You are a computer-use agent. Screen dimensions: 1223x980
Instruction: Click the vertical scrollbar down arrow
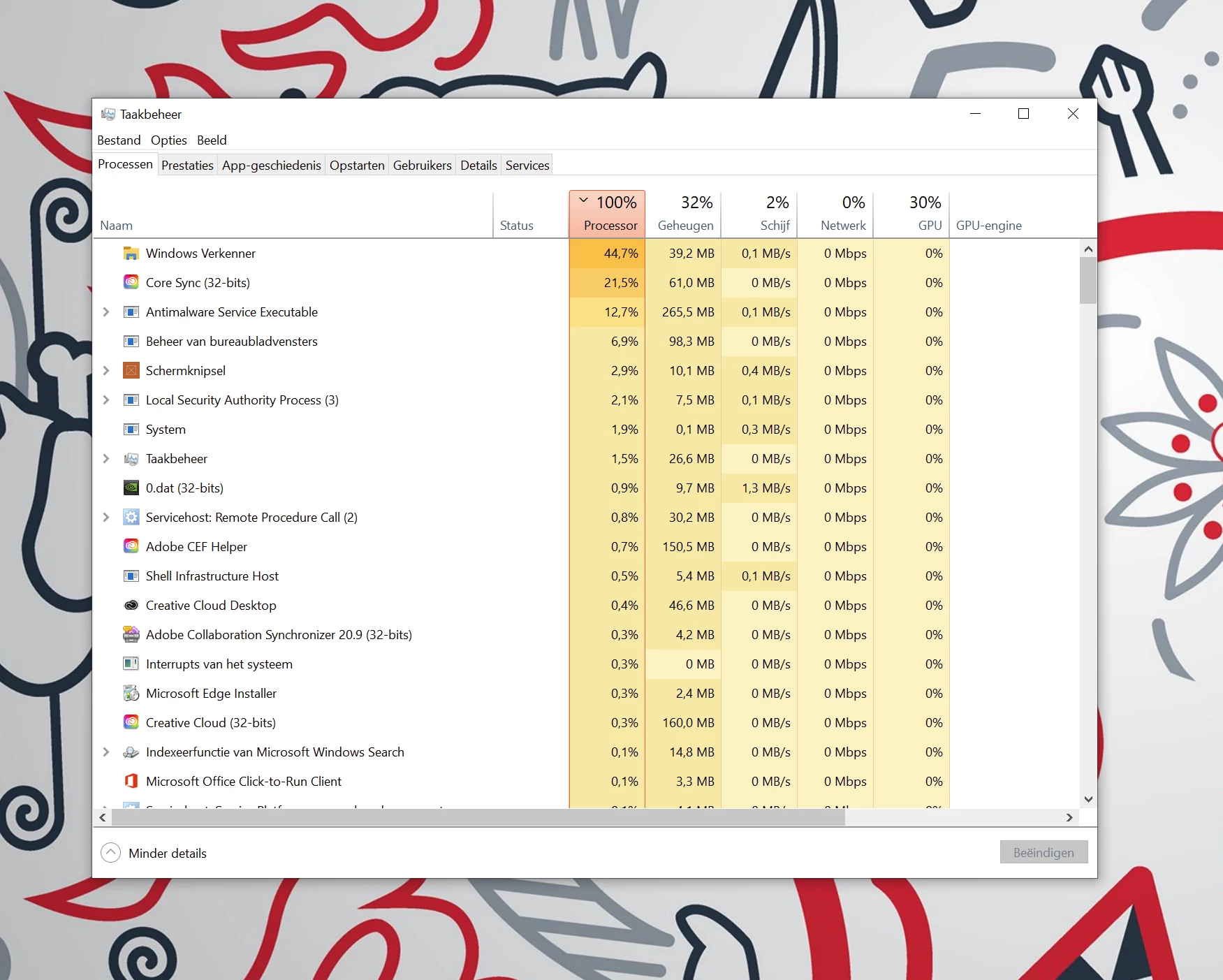1087,799
